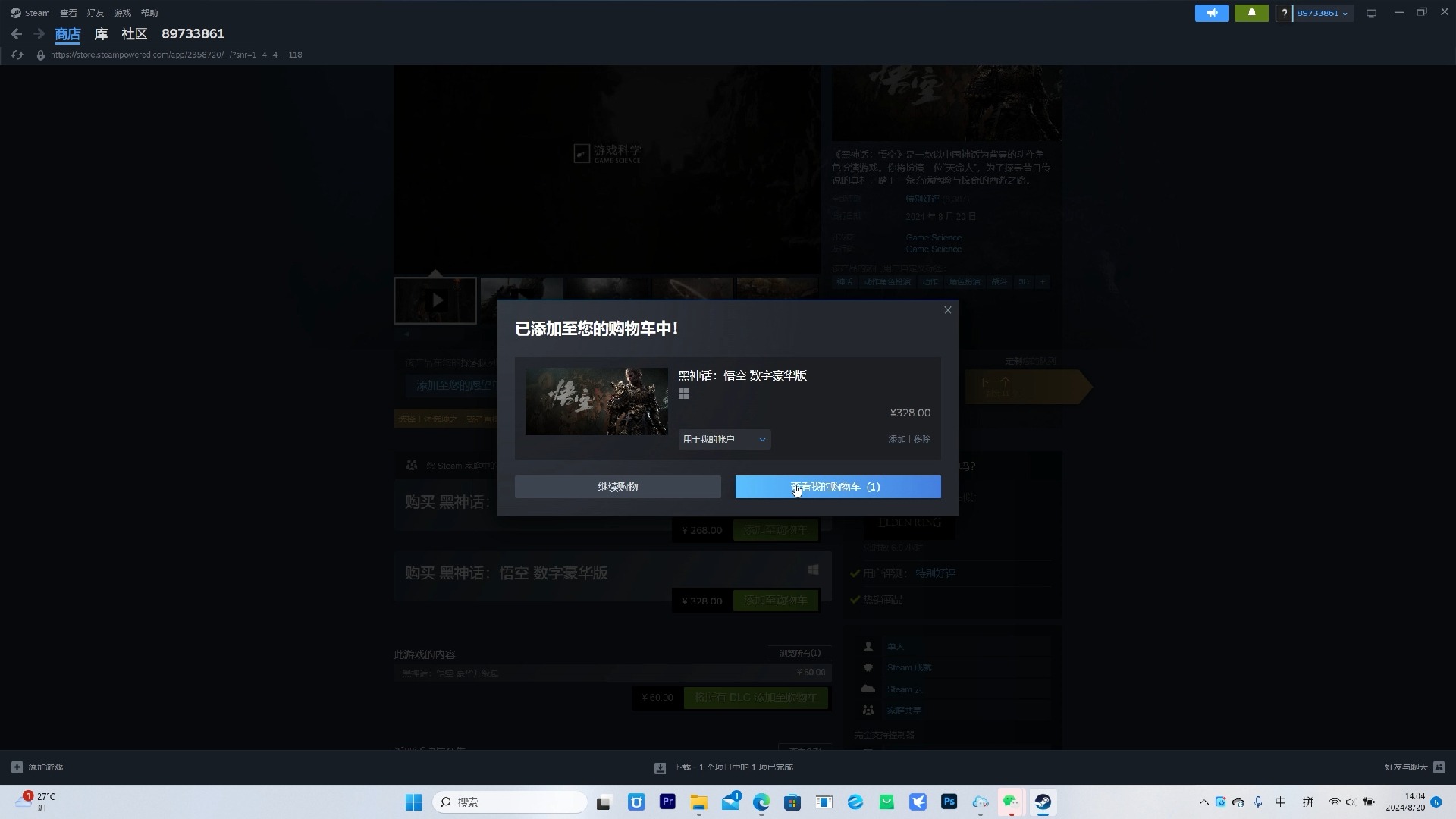Open the 用于我的帐户 dropdown
The image size is (1456, 819).
(x=725, y=439)
